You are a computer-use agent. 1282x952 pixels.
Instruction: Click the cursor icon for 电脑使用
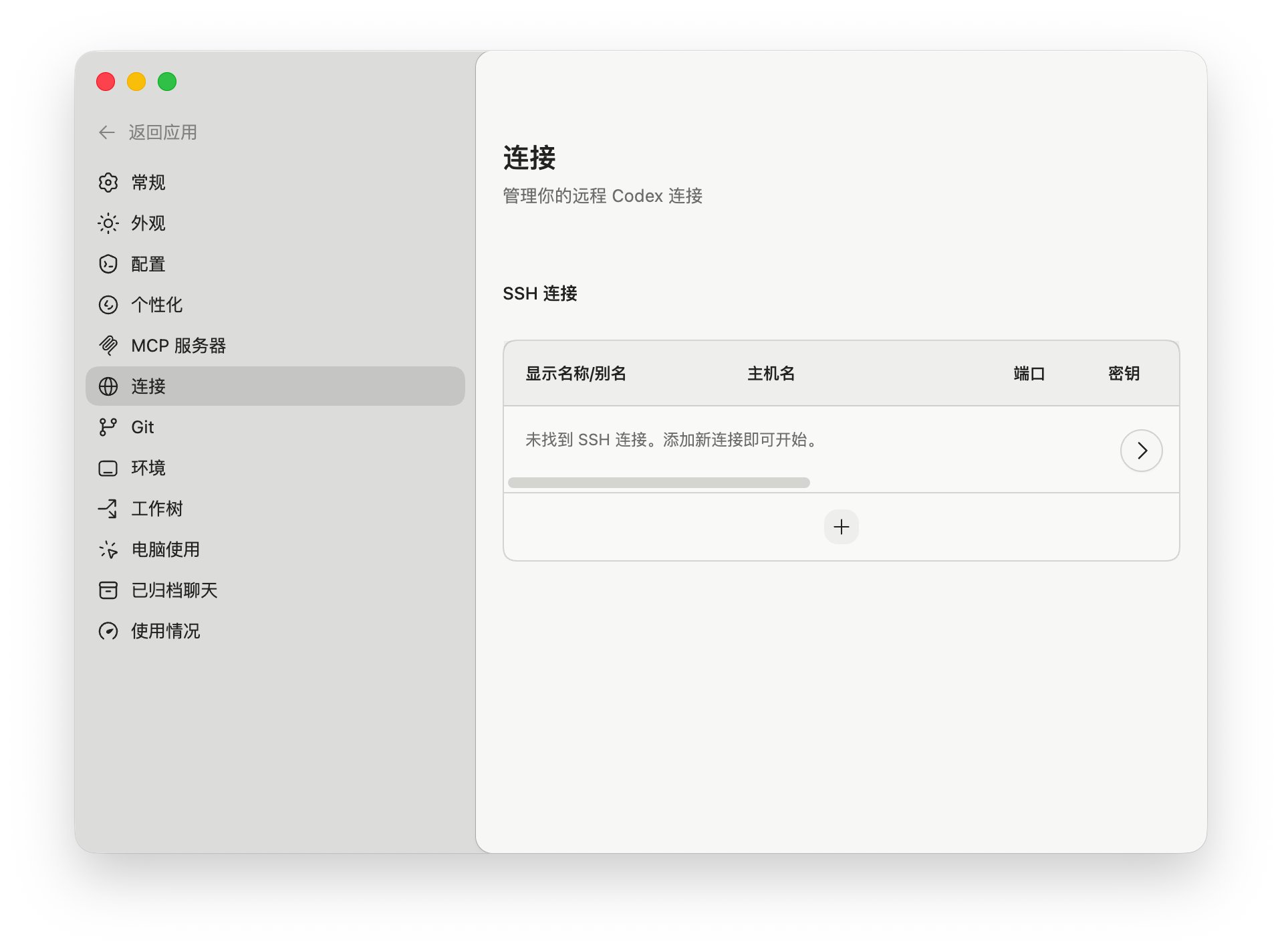tap(108, 550)
